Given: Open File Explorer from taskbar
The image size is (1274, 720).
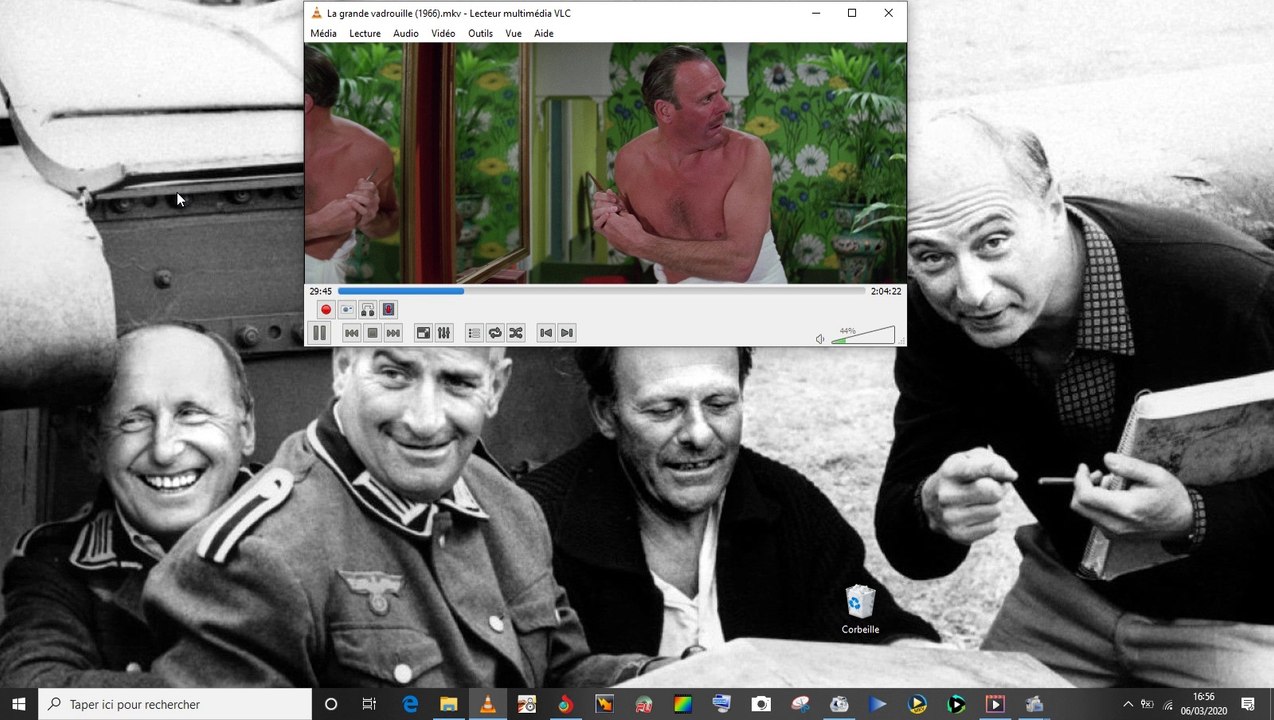Looking at the screenshot, I should coord(448,704).
